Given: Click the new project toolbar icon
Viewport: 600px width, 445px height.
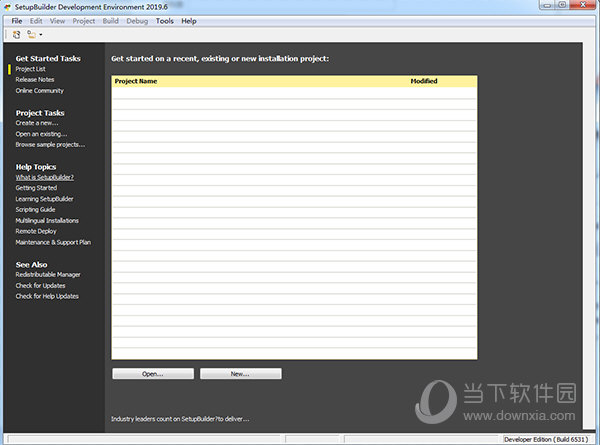Looking at the screenshot, I should (x=16, y=35).
